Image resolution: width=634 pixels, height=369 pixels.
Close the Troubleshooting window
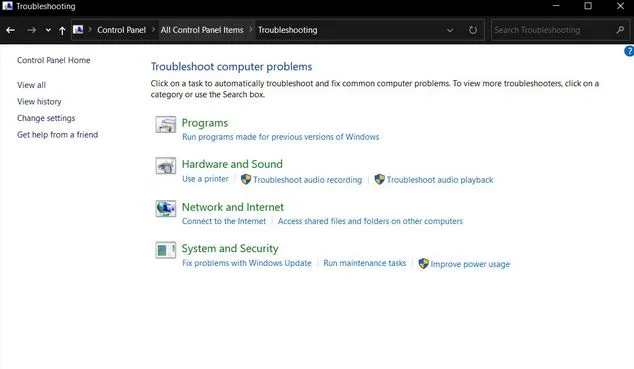tap(620, 6)
